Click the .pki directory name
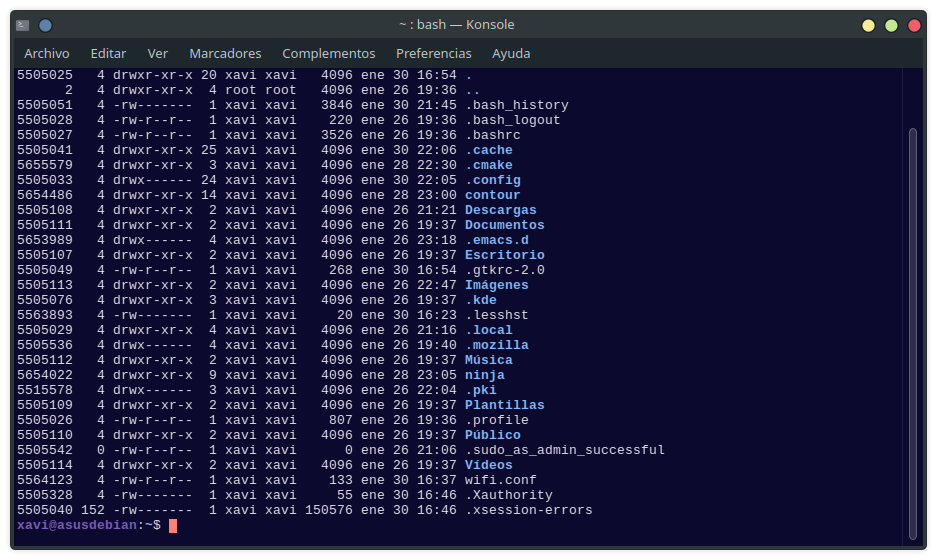This screenshot has width=937, height=560. (x=481, y=390)
